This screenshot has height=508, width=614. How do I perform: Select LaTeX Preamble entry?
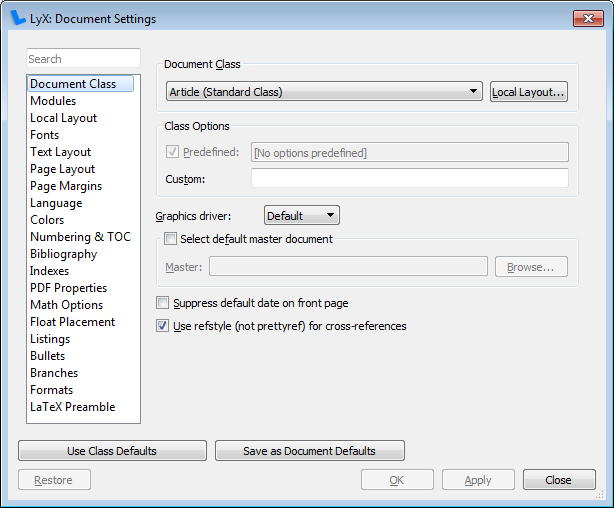click(72, 407)
